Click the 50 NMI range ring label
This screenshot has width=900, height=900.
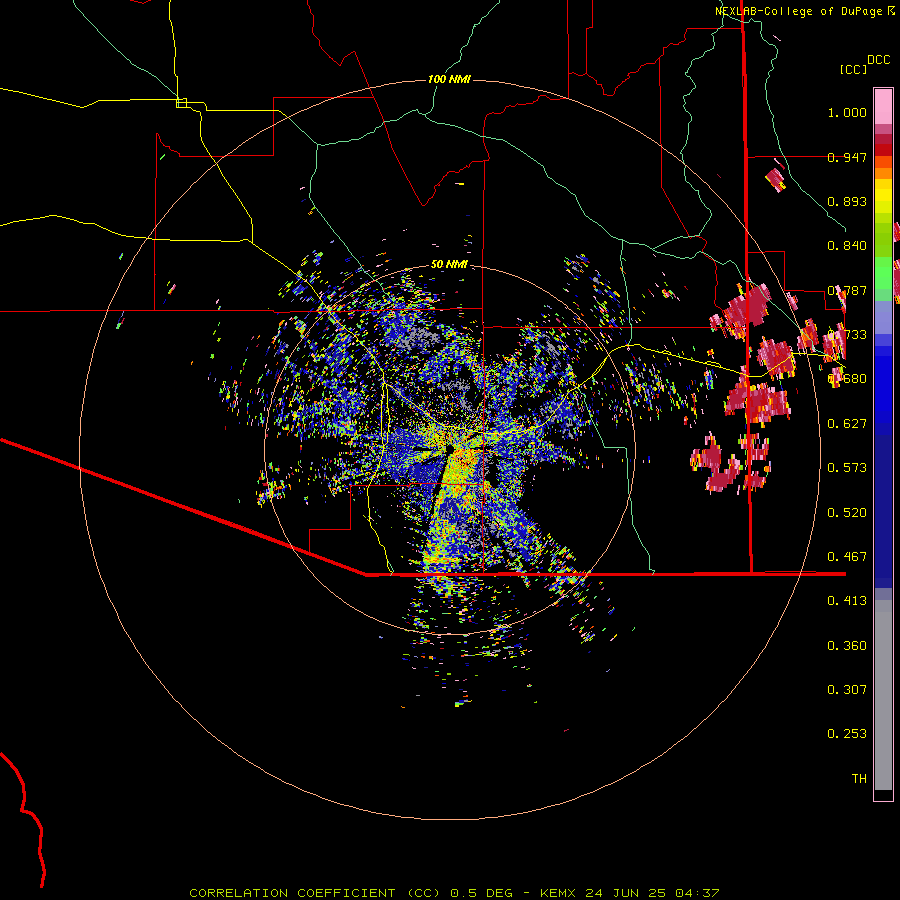pos(449,265)
